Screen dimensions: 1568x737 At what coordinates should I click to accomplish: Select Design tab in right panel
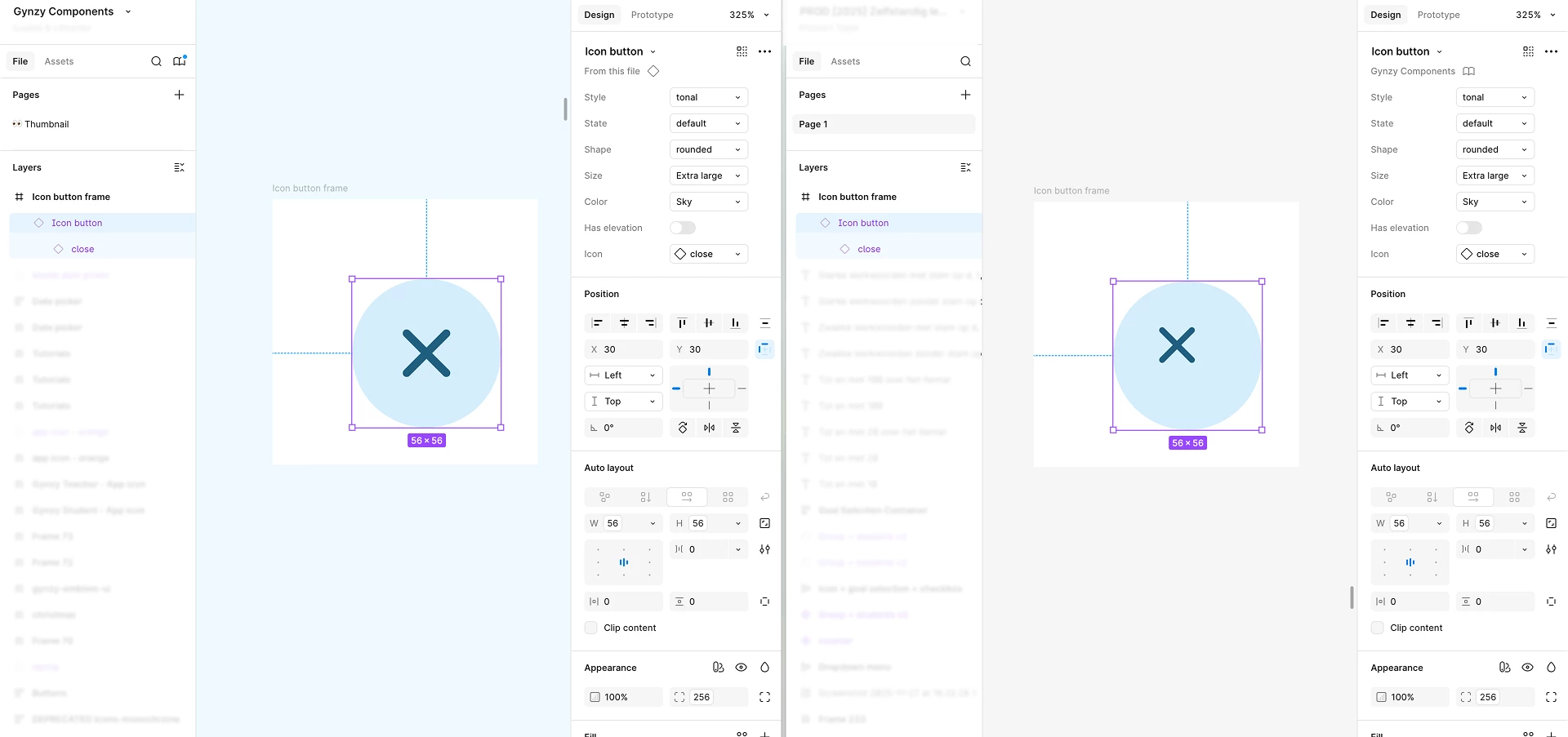[x=1386, y=15]
